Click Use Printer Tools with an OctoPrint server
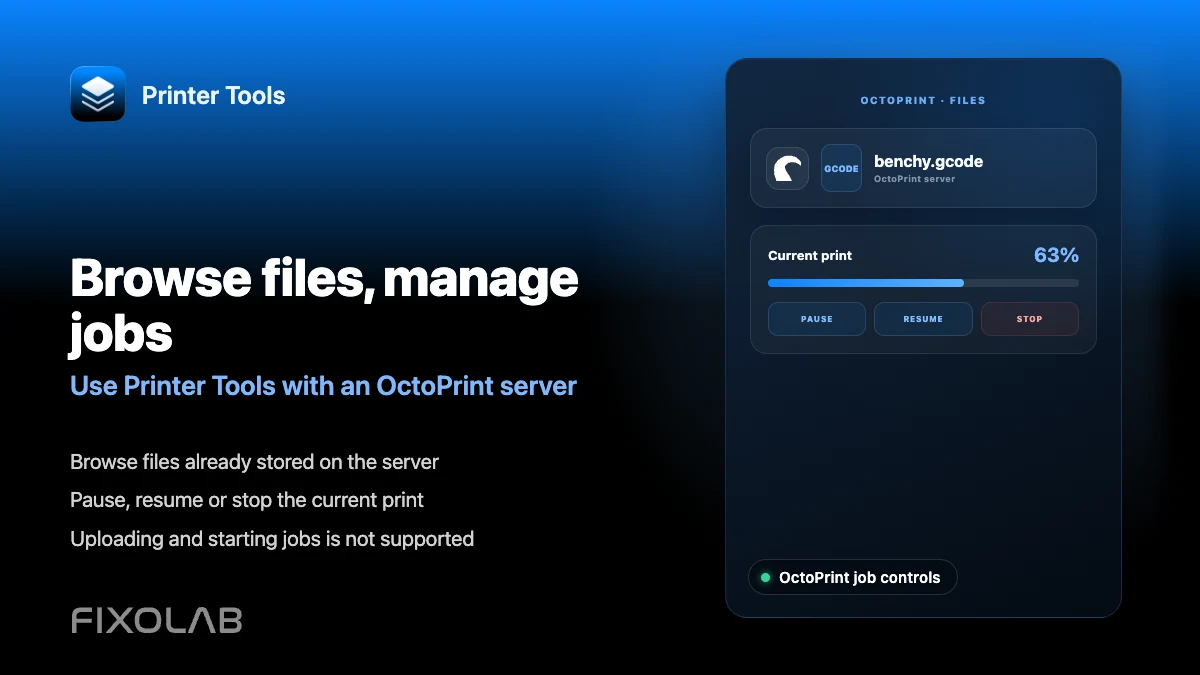Image resolution: width=1200 pixels, height=675 pixels. pos(324,386)
